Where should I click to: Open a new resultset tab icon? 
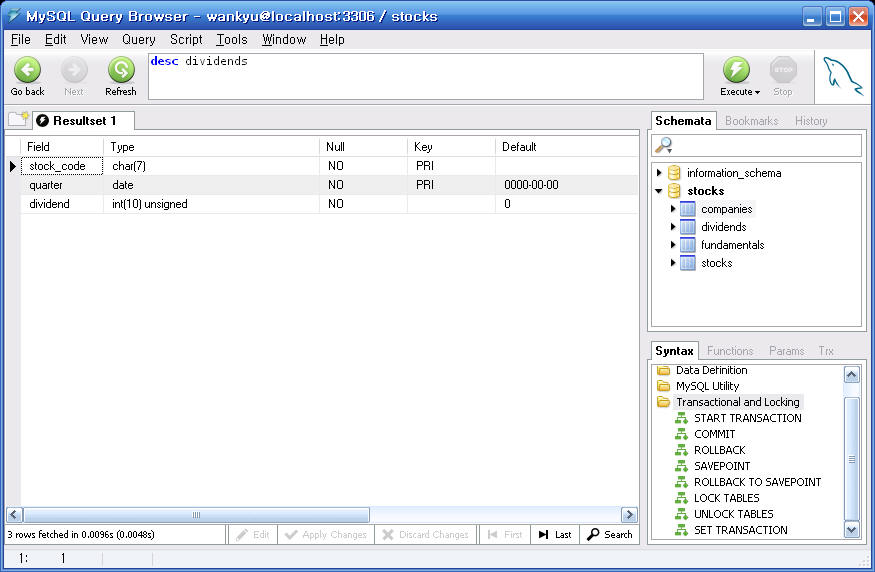point(18,119)
